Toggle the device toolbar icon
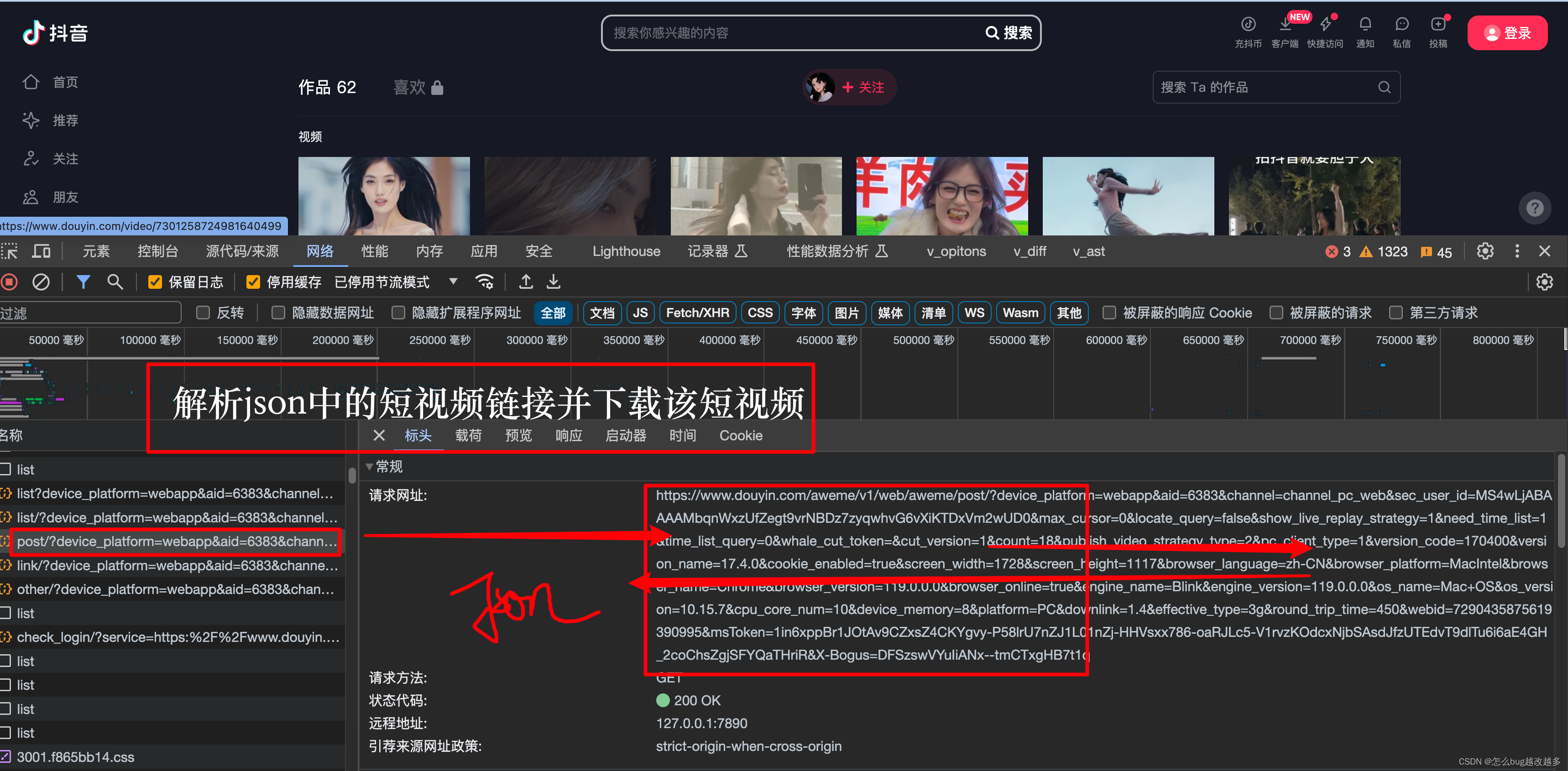The height and width of the screenshot is (771, 1568). tap(42, 251)
